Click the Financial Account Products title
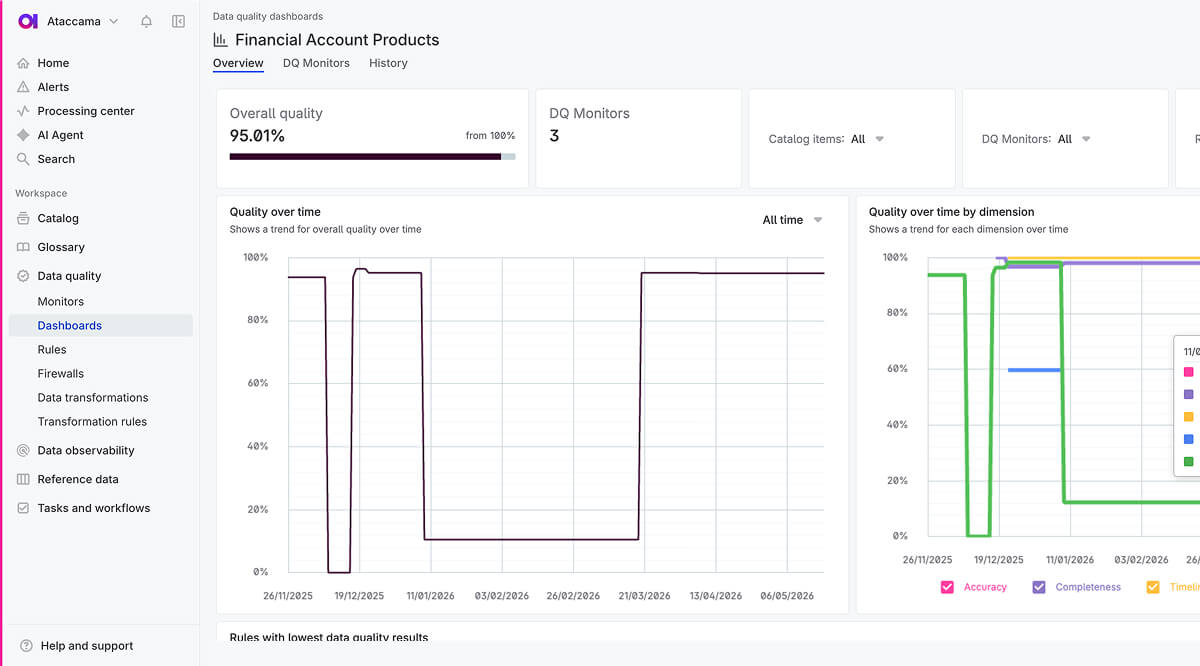The width and height of the screenshot is (1200, 666). pyautogui.click(x=337, y=40)
